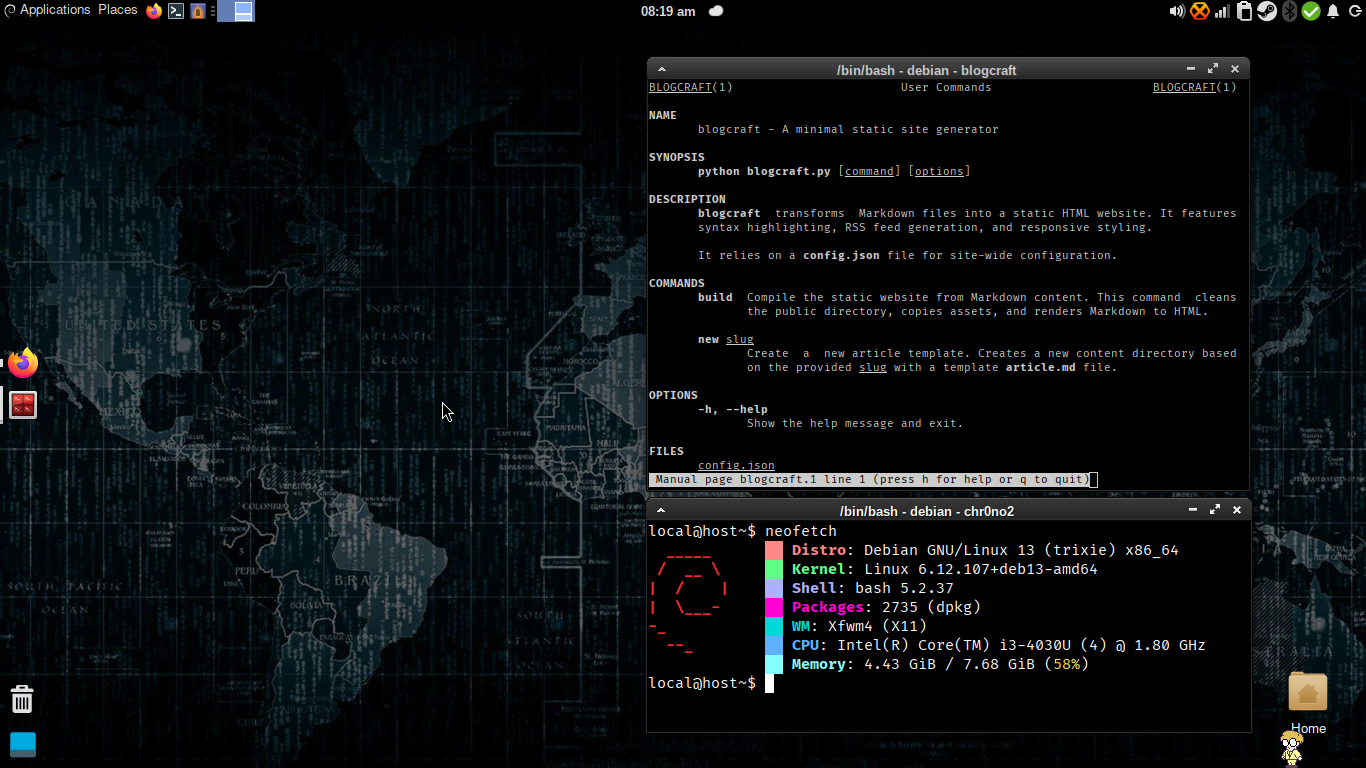The height and width of the screenshot is (768, 1366).
Task: Click the 'CPU' label in neofetch output
Action: click(805, 645)
